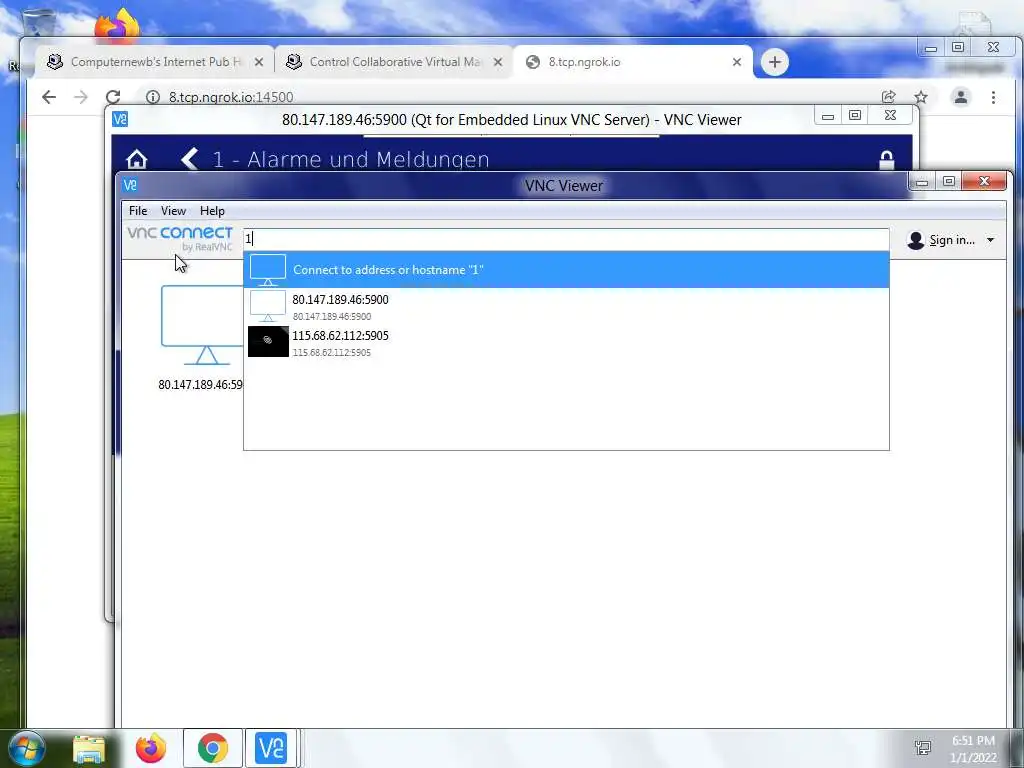This screenshot has height=768, width=1024.
Task: Switch to Control Collaborative Virtual Machines tab
Action: tap(394, 62)
